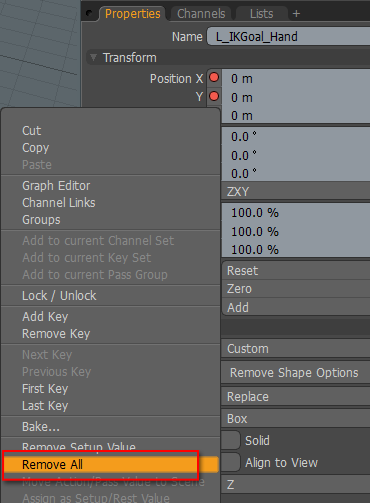Click Remove Shape Options button

pos(296,372)
